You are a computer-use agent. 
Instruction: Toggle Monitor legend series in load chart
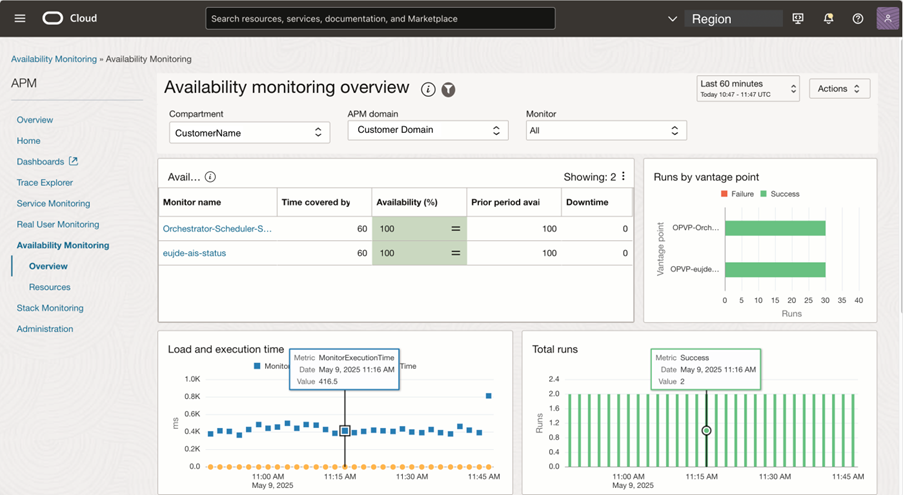[274, 367]
